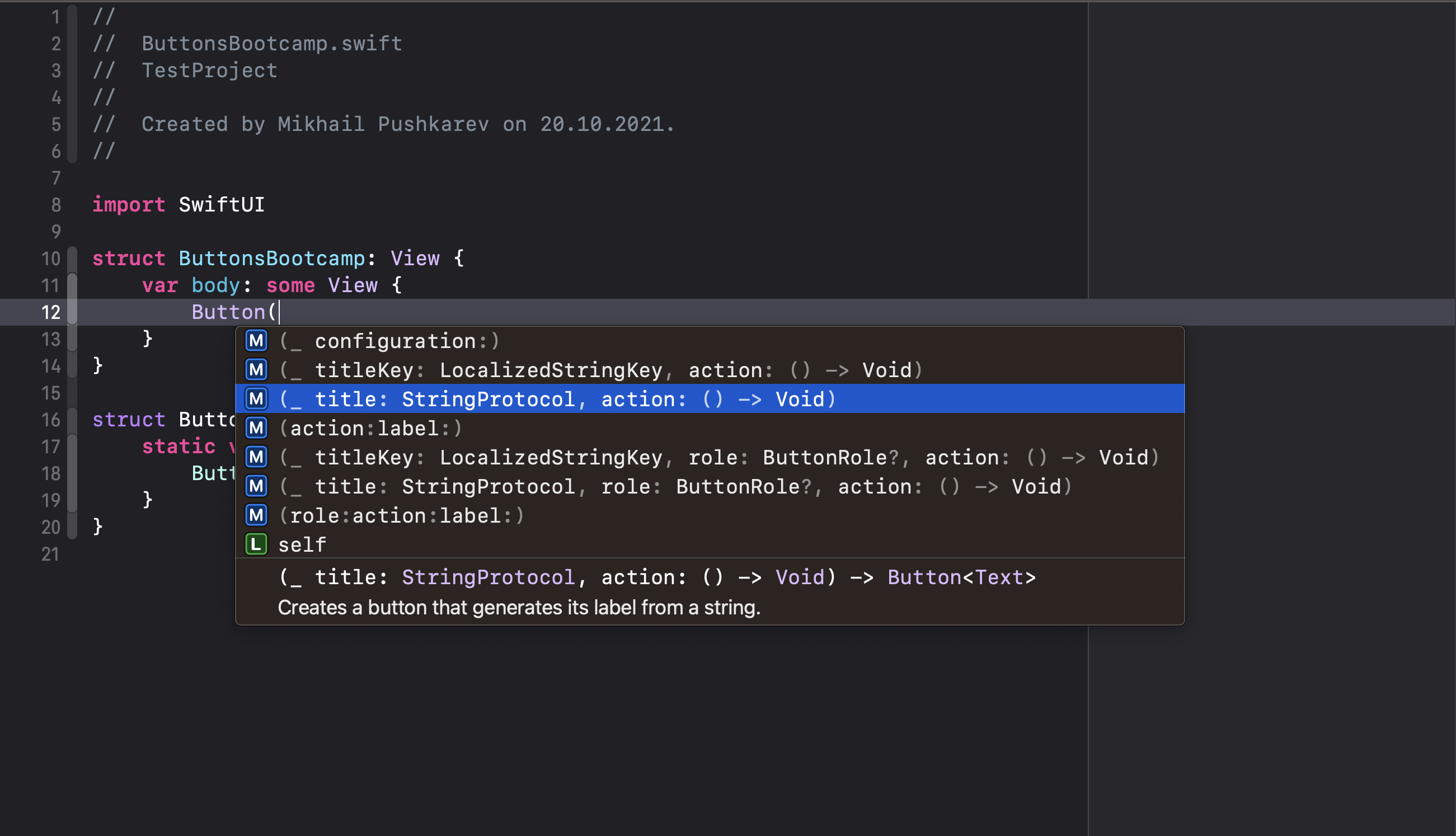Click the M icon of highlighted title completion

[x=256, y=399]
